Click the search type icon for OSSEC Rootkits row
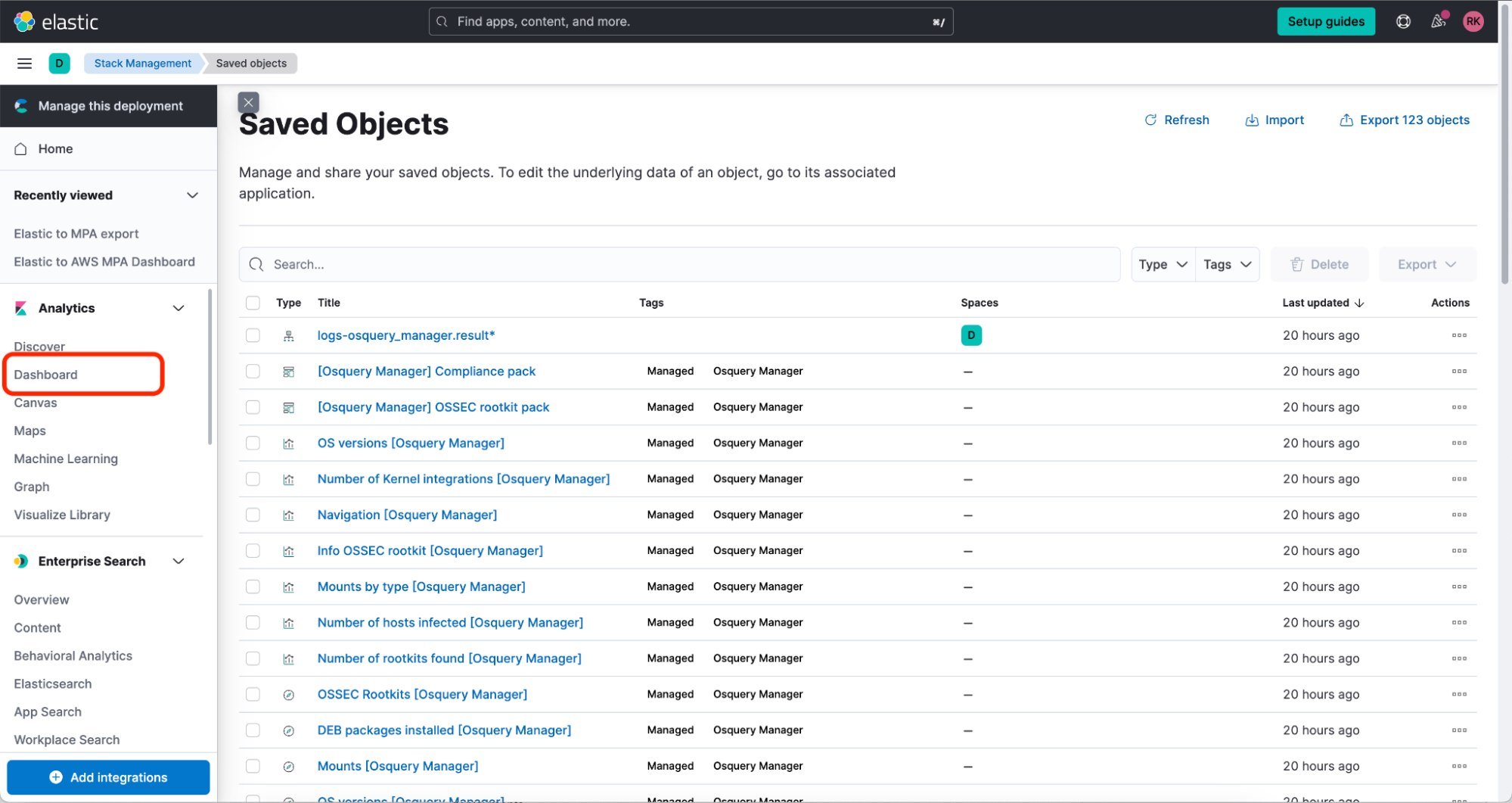Screen dimensions: 1512x803 tap(288, 695)
